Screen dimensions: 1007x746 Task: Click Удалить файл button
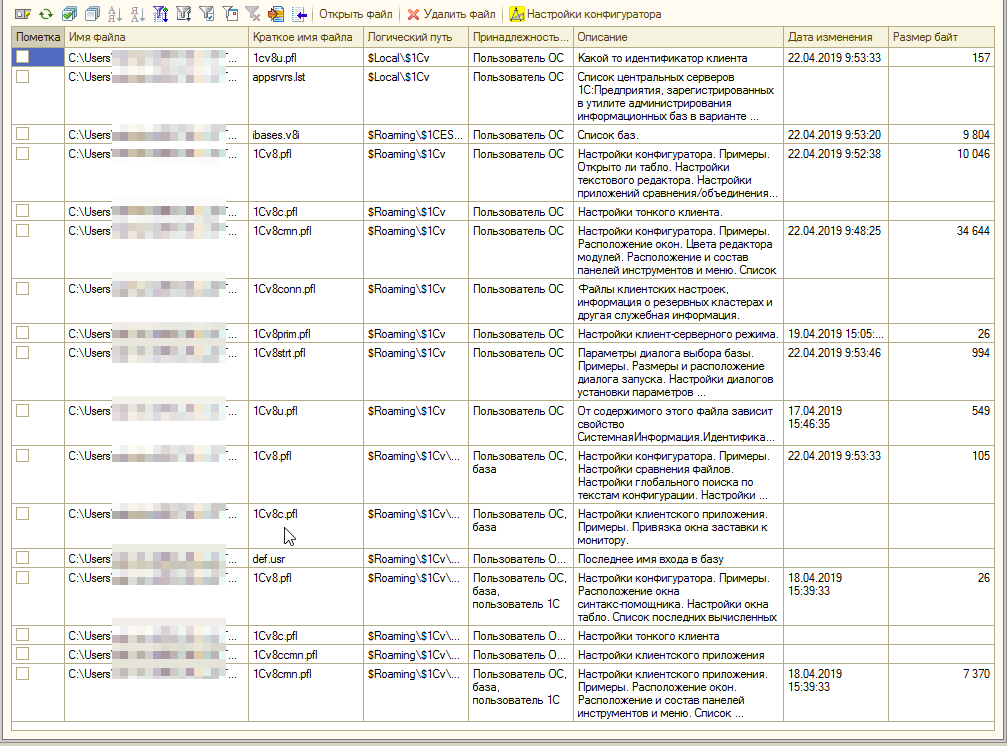click(x=451, y=13)
